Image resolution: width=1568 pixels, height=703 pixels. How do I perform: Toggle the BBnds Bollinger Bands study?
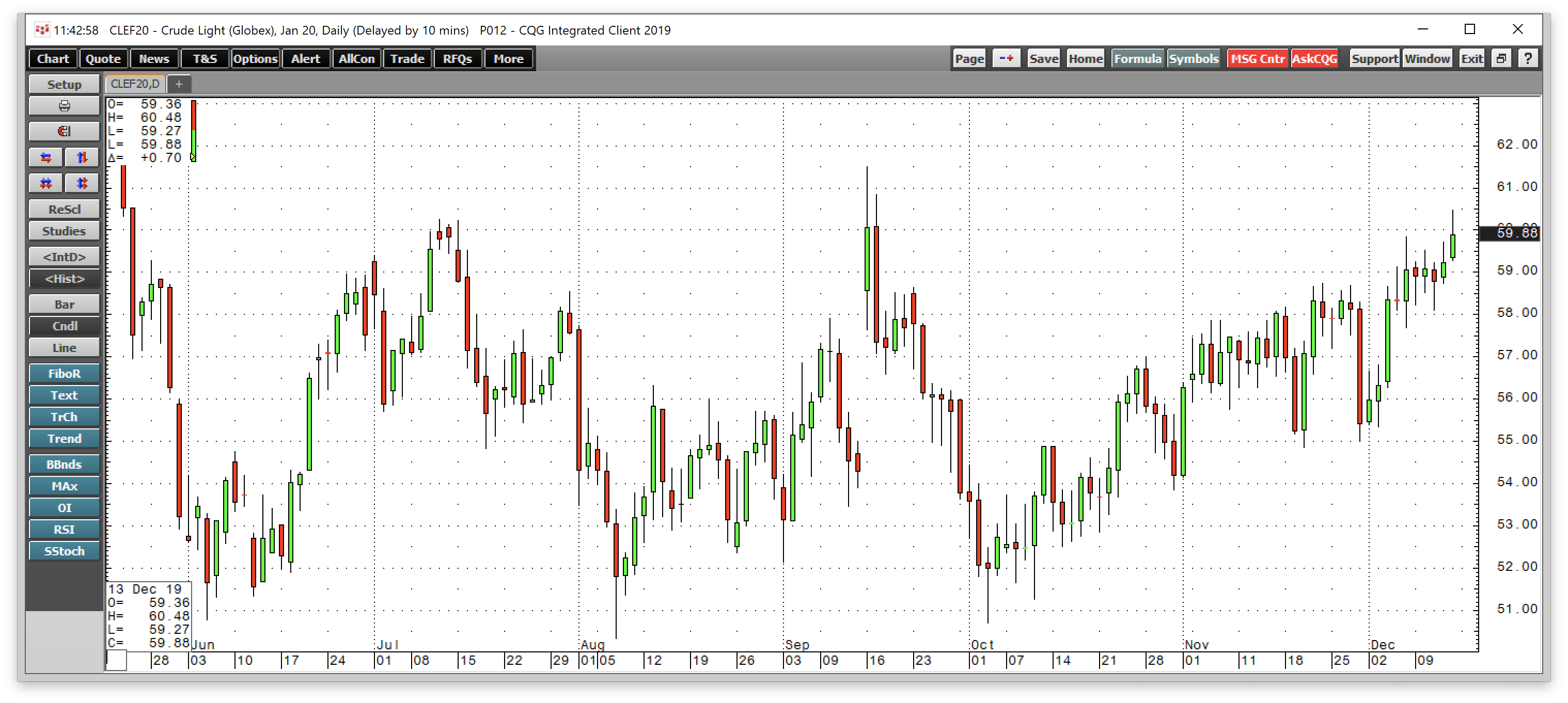(64, 464)
